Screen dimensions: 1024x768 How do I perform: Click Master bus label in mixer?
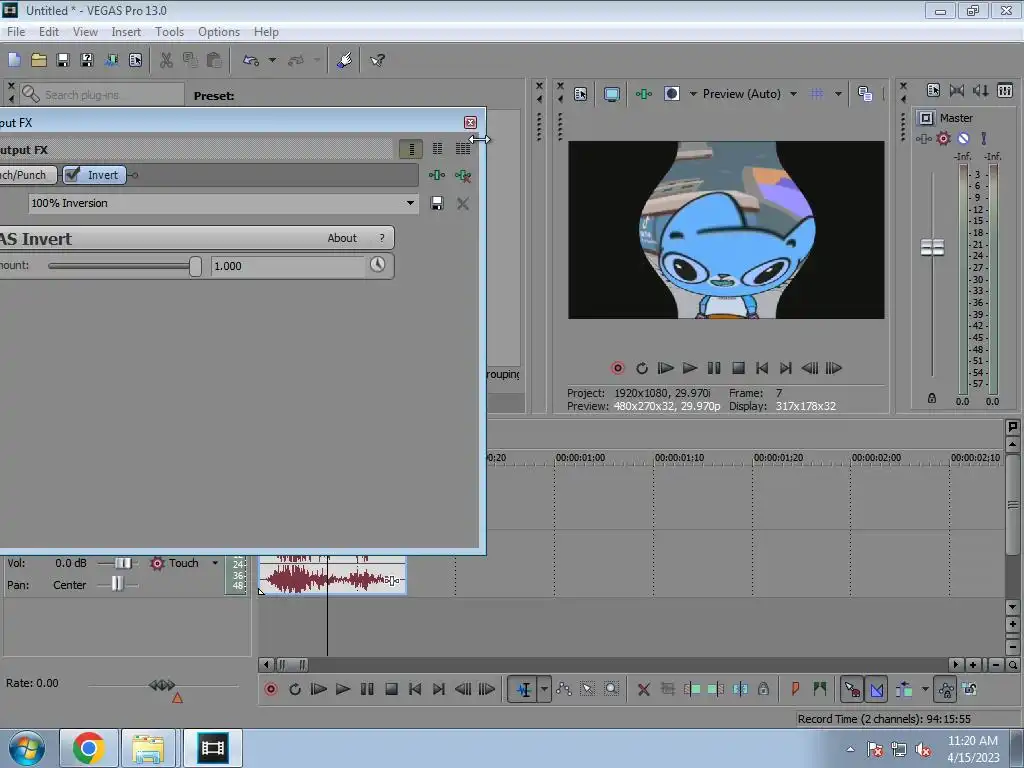[x=956, y=118]
